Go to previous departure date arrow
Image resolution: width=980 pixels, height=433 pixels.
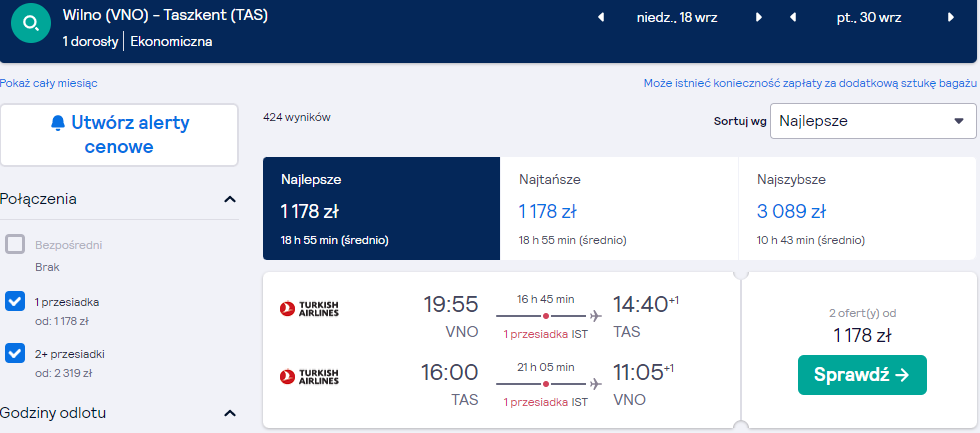(601, 17)
